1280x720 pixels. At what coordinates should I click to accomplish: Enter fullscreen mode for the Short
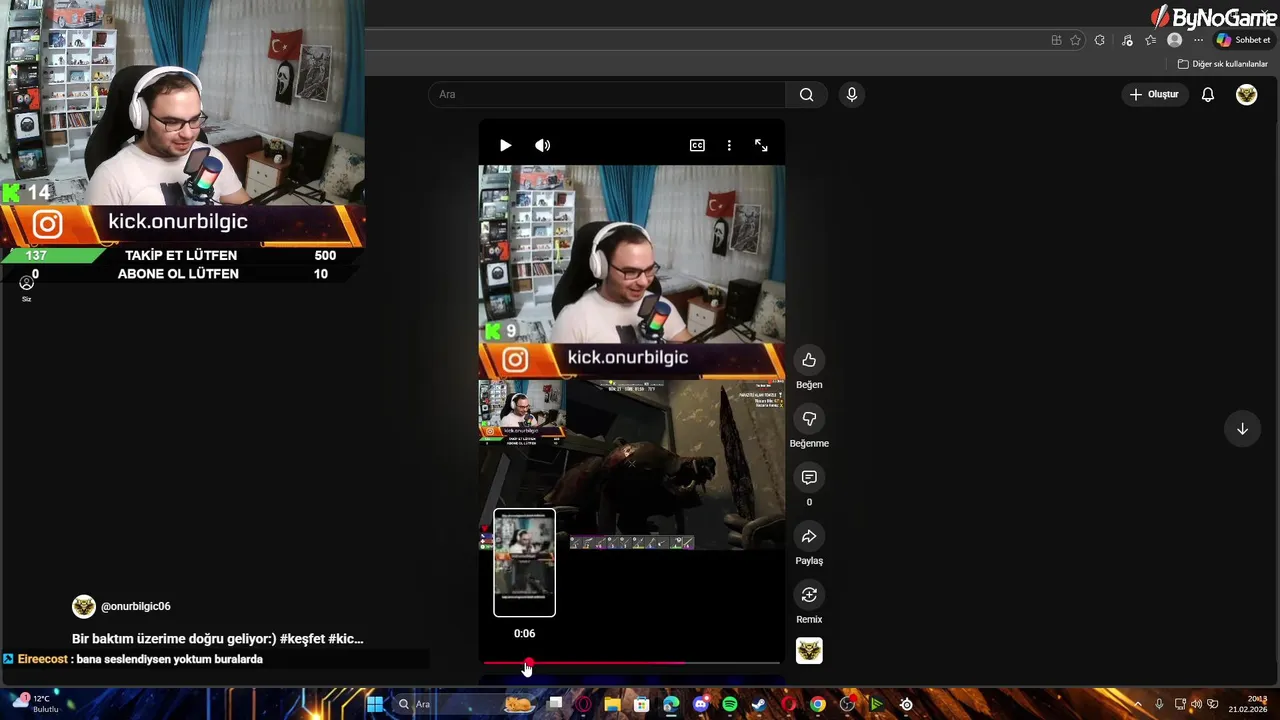click(x=761, y=145)
